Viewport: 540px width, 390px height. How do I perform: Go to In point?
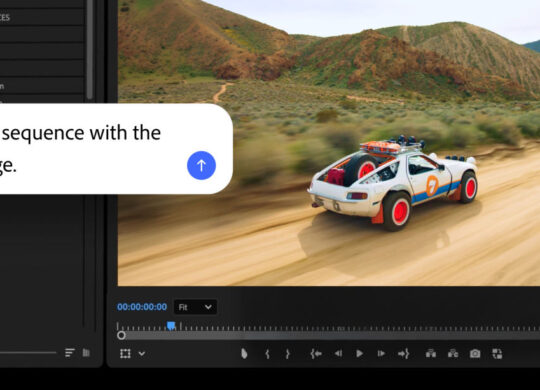316,354
